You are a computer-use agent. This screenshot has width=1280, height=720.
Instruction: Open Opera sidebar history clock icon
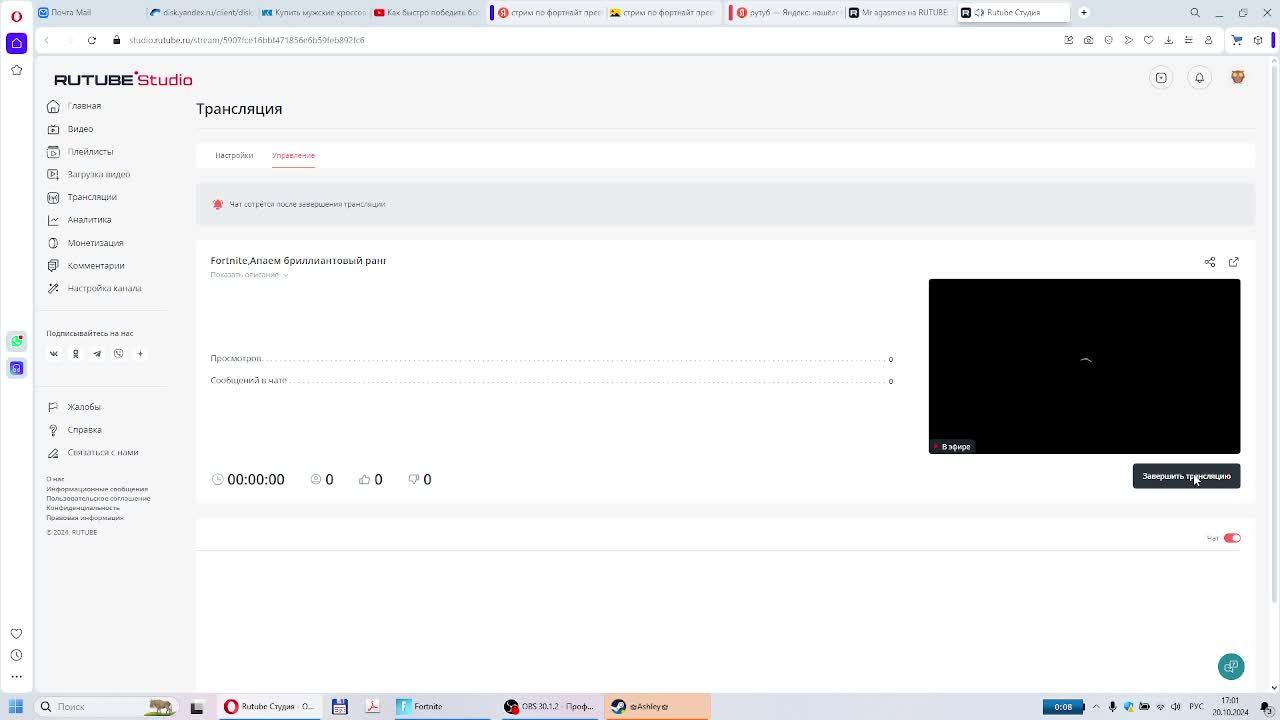pos(16,655)
